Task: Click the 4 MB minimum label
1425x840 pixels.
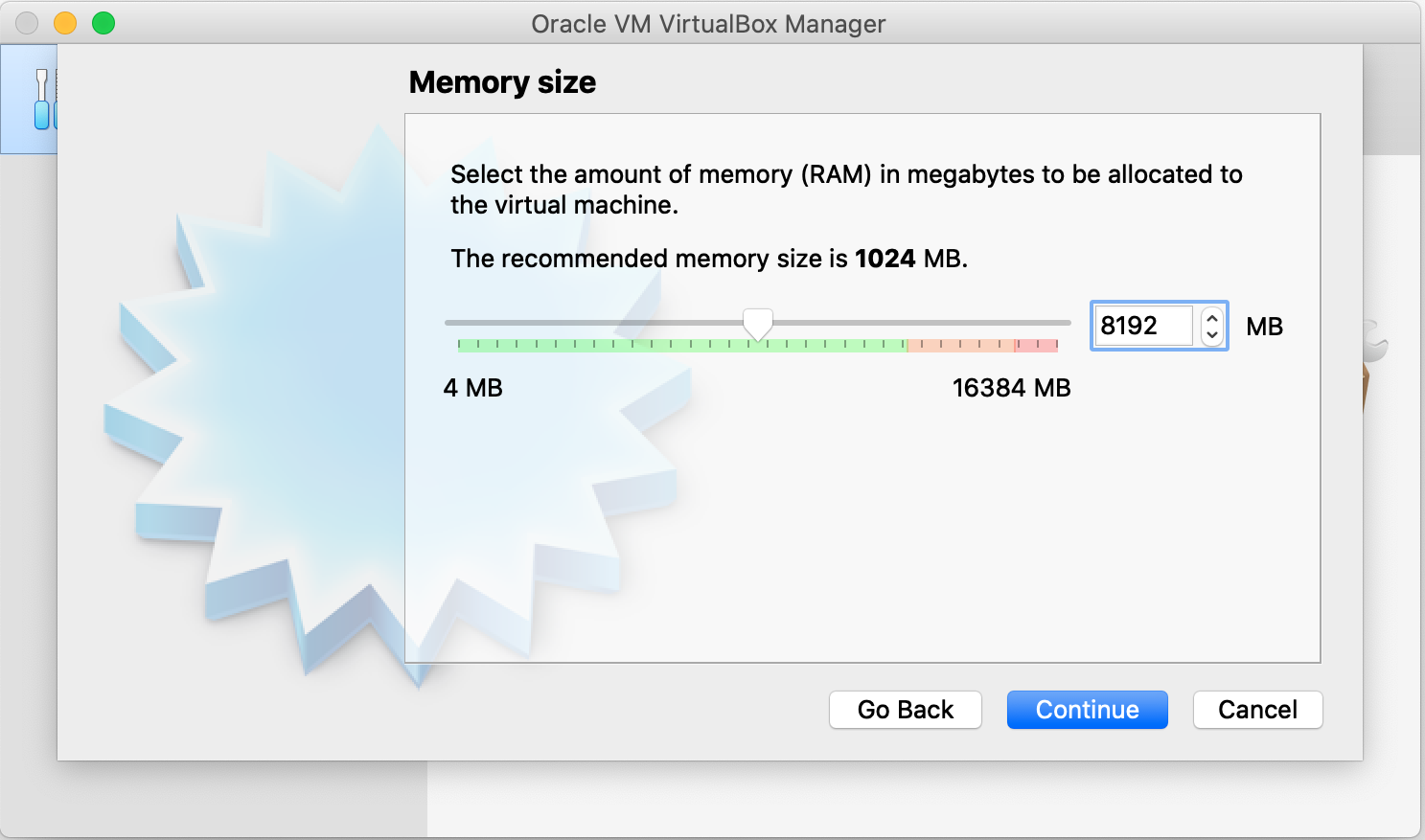Action: 473,388
